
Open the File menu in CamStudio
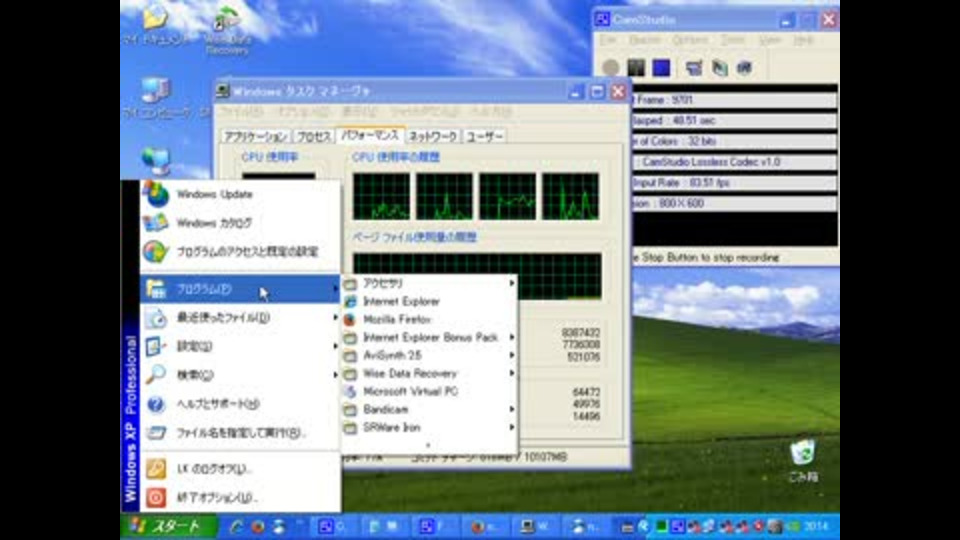(x=607, y=40)
